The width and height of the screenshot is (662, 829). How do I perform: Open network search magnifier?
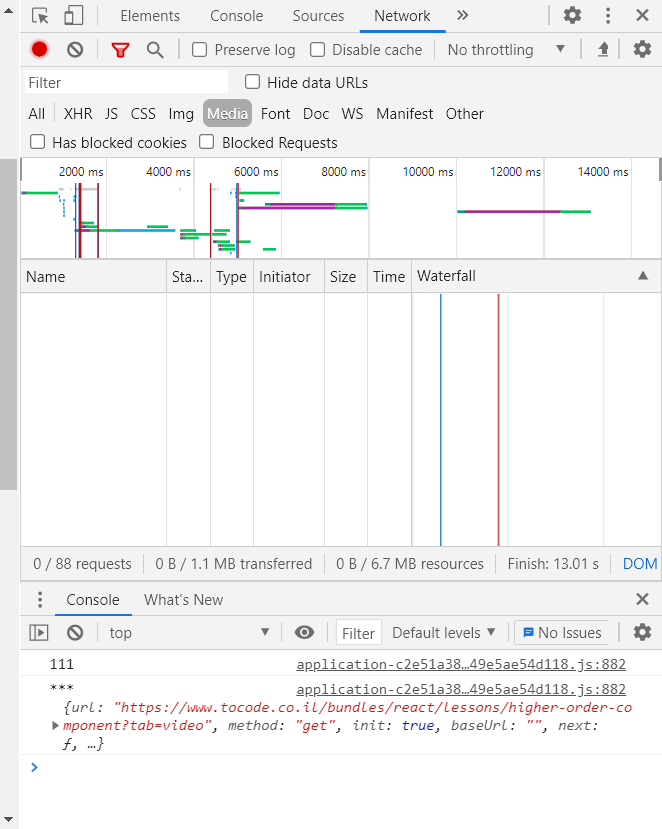[x=155, y=50]
